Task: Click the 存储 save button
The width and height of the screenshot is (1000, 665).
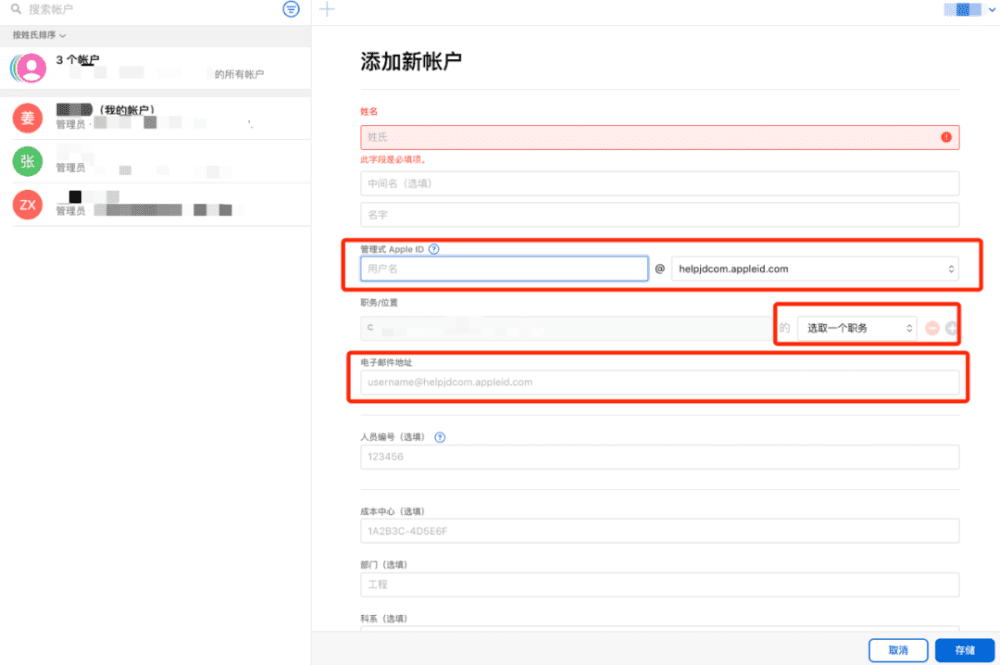Action: click(x=964, y=650)
